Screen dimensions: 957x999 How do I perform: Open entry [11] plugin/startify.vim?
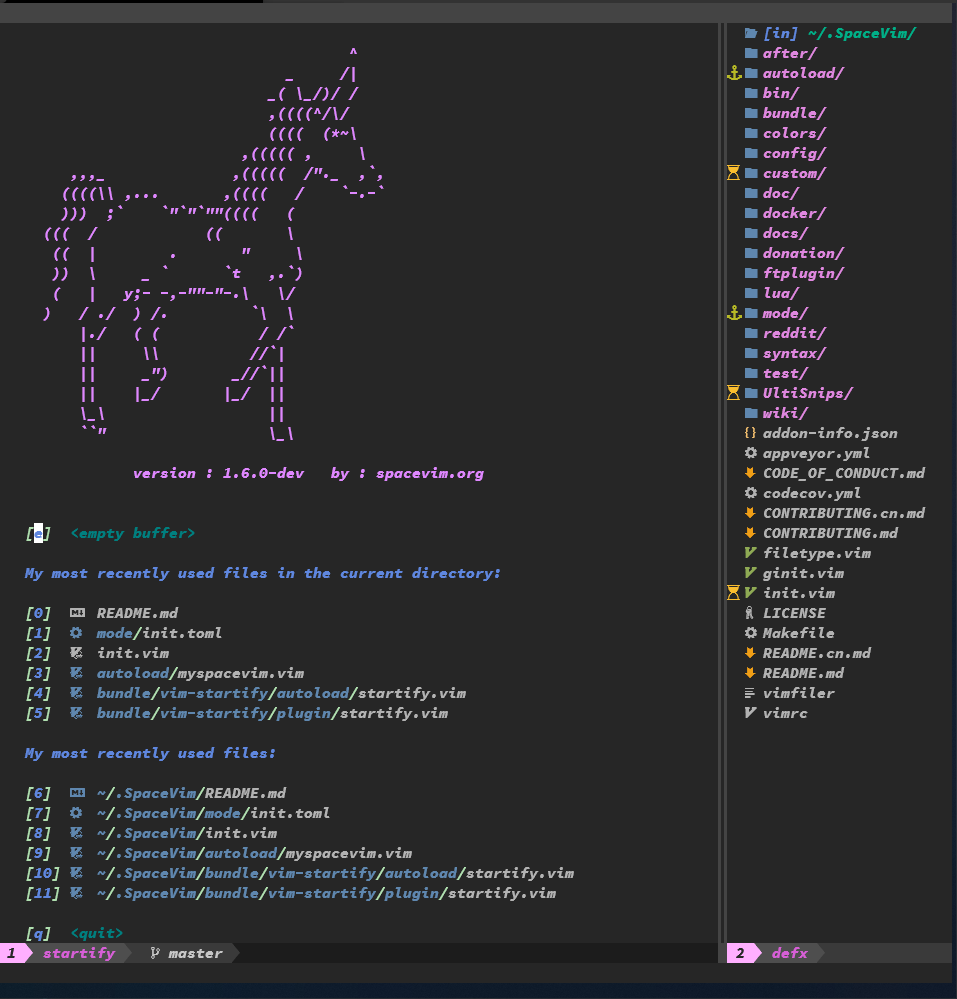tap(326, 893)
